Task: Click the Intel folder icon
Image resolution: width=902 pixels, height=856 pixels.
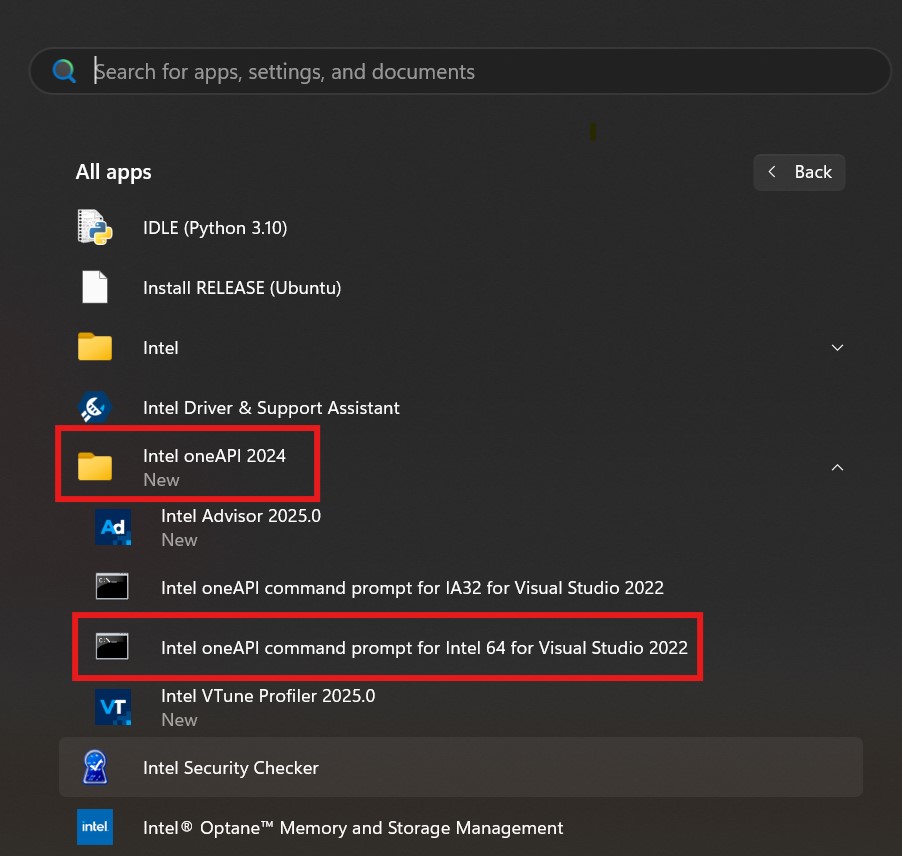Action: tap(95, 348)
